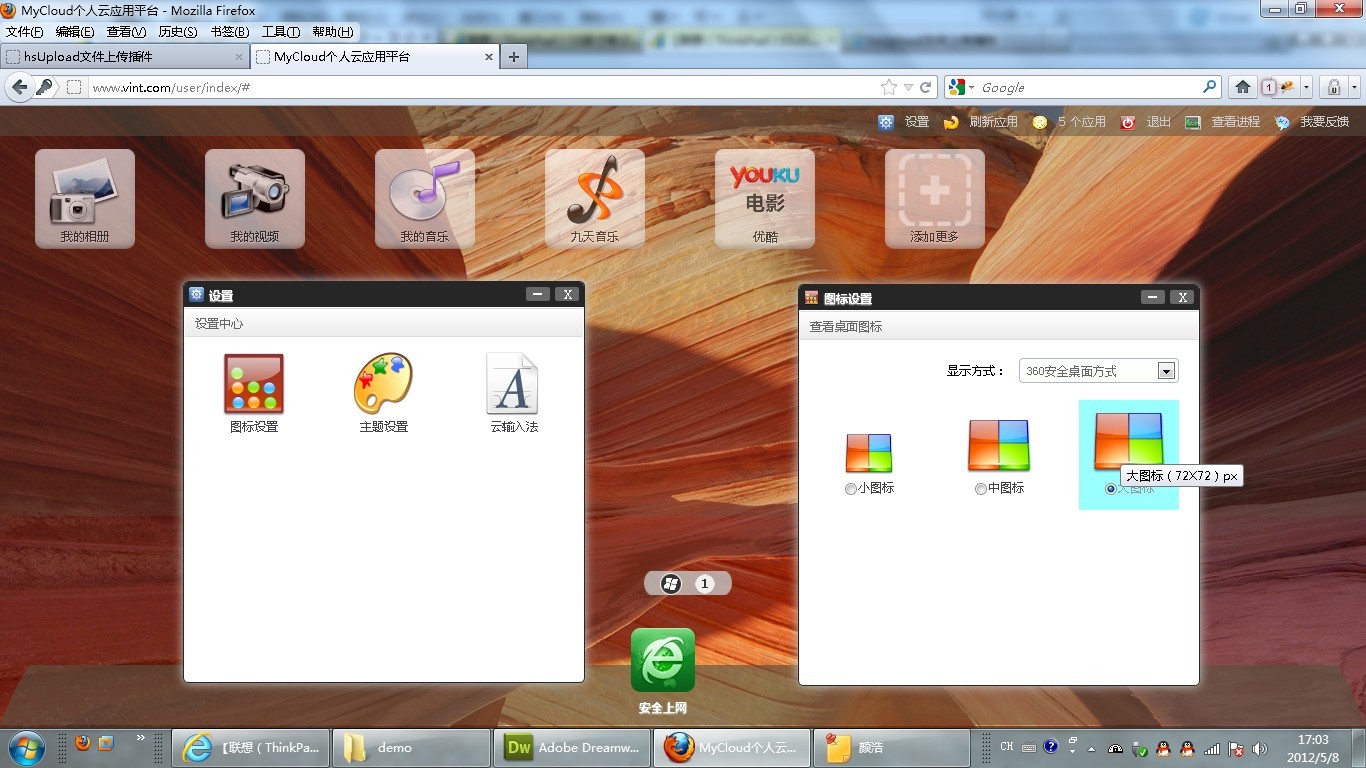This screenshot has height=768, width=1366.
Task: Go to the Firefox home page
Action: [x=1243, y=87]
